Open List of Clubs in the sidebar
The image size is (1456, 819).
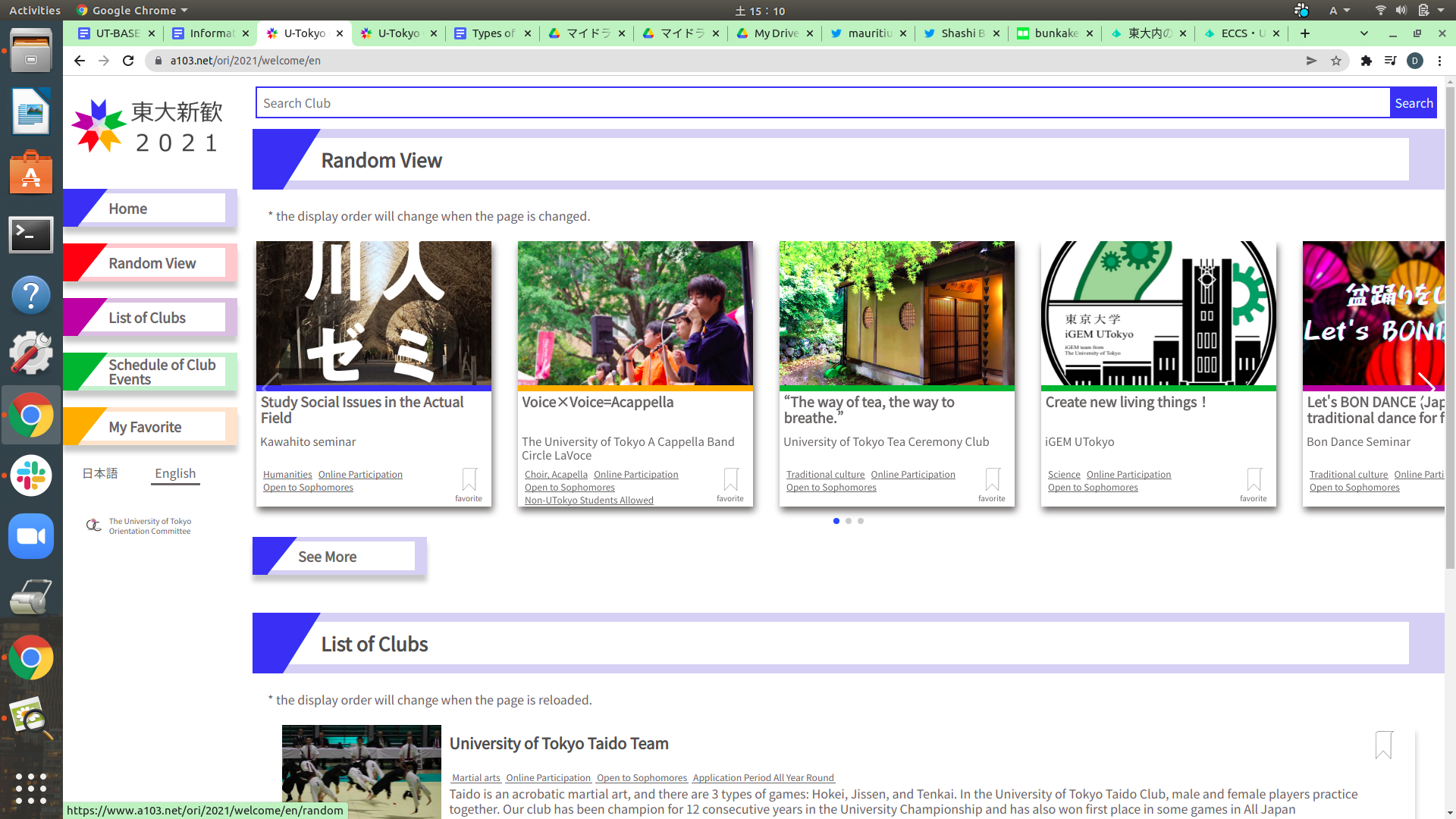150,318
